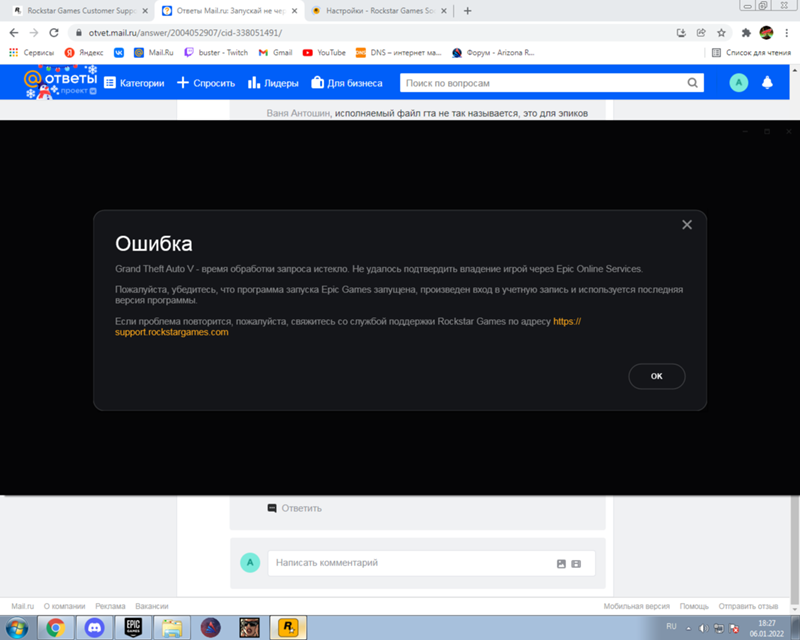The width and height of the screenshot is (800, 640).
Task: Open Epic Games launcher from taskbar
Action: (x=133, y=627)
